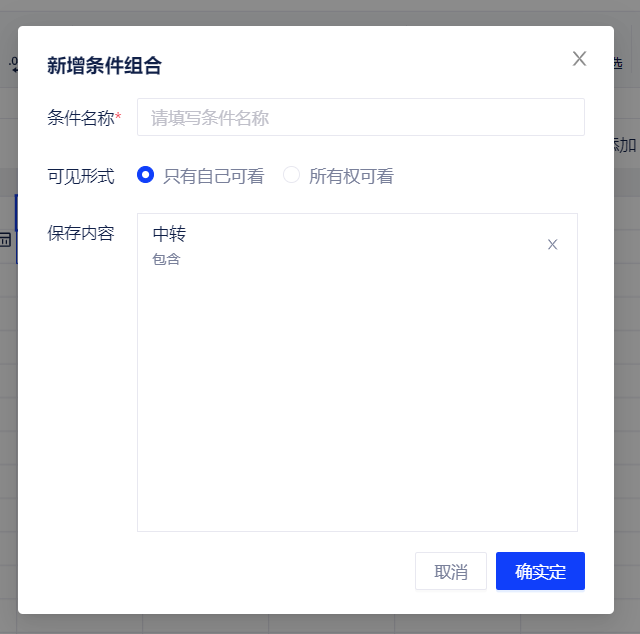Viewport: 640px width, 634px height.
Task: Close the 新增条件组合 dialog
Action: 579,59
